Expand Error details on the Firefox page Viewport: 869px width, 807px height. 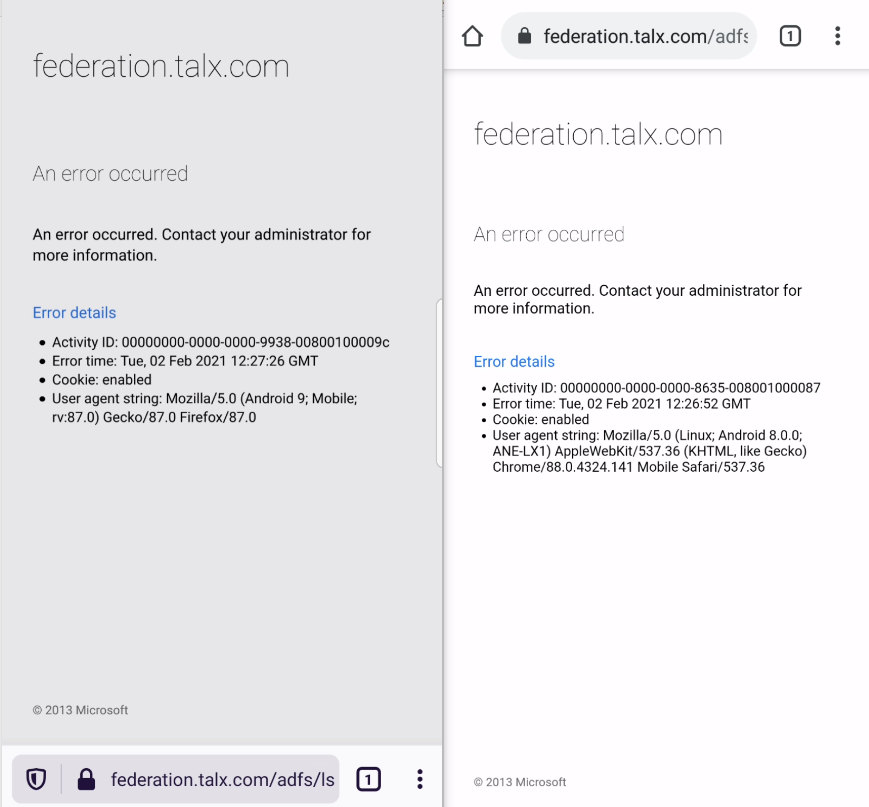tap(74, 312)
